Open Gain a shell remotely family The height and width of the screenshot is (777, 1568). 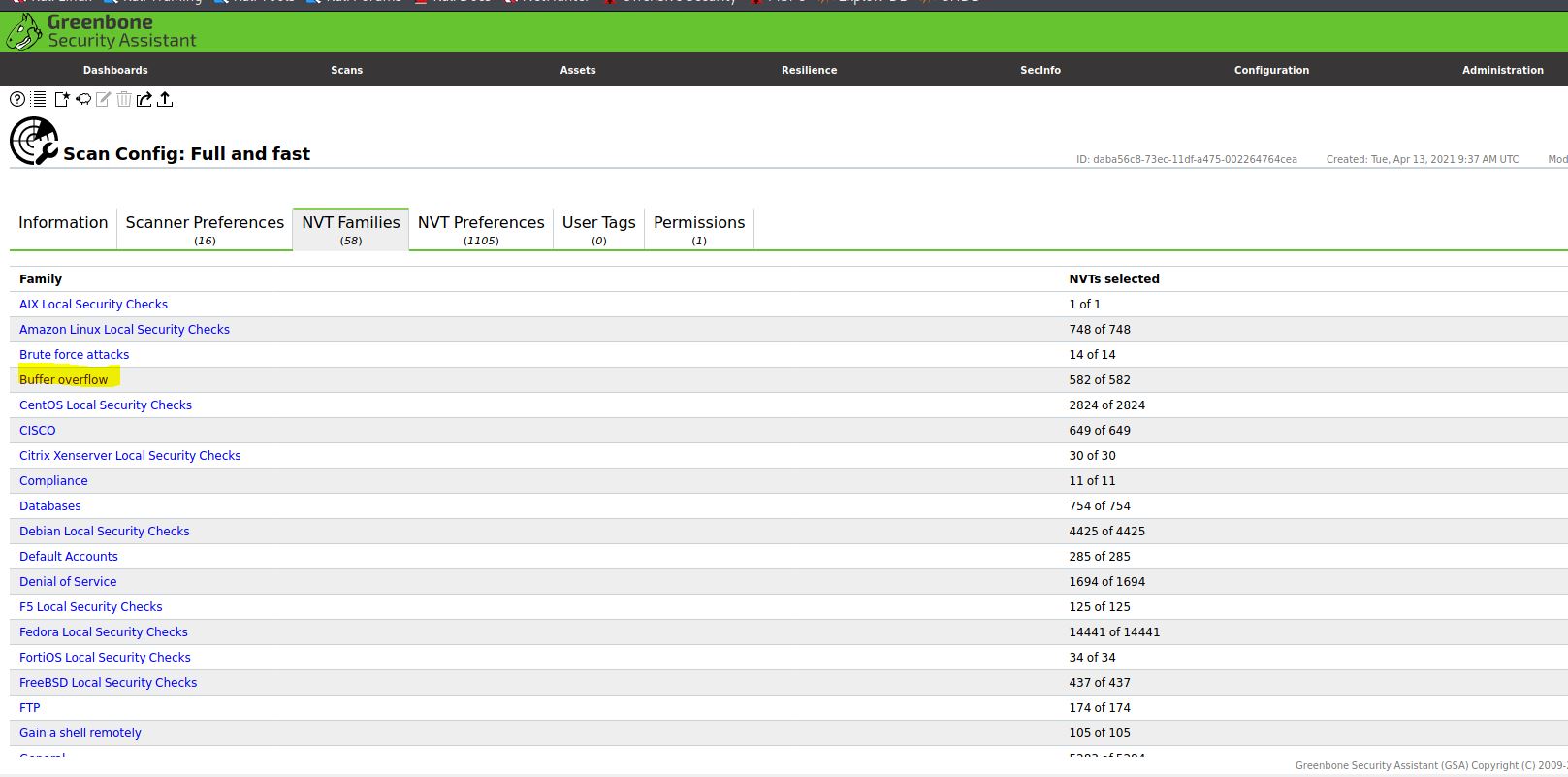tap(80, 733)
